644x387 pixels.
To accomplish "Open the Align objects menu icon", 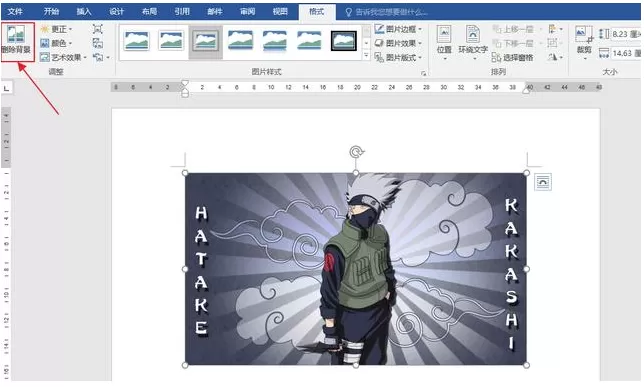I will 555,29.
